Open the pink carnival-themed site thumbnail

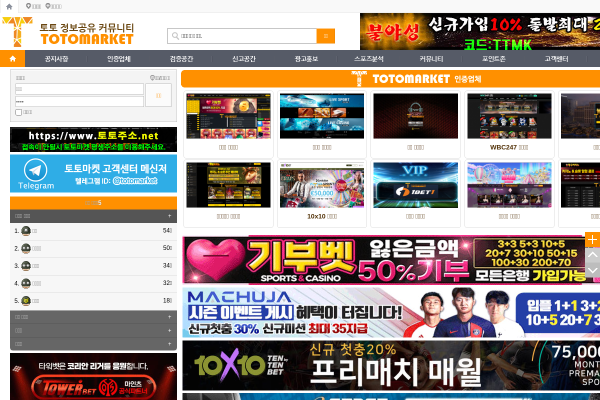pyautogui.click(x=509, y=185)
